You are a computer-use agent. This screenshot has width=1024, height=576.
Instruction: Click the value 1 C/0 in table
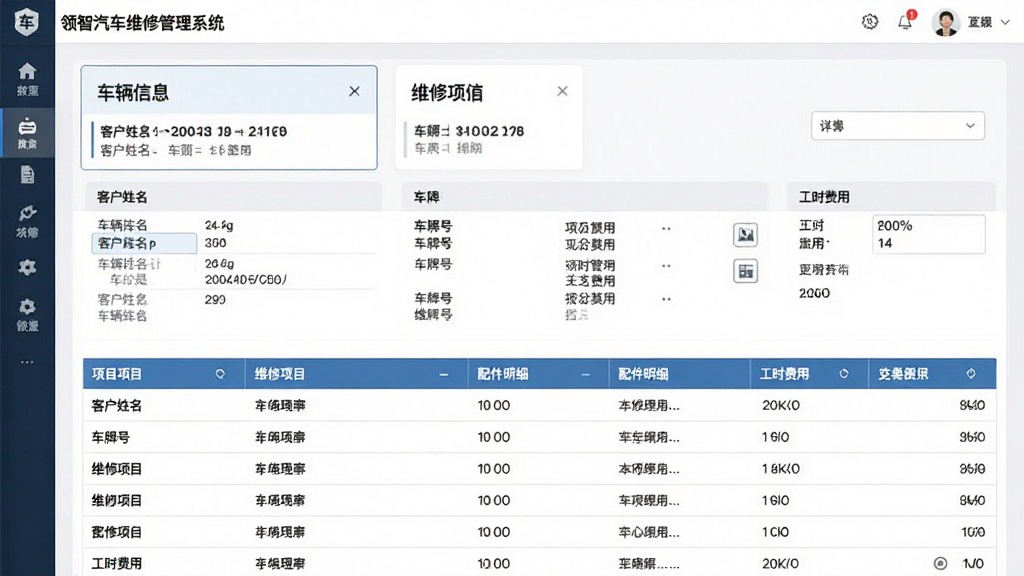click(x=776, y=532)
